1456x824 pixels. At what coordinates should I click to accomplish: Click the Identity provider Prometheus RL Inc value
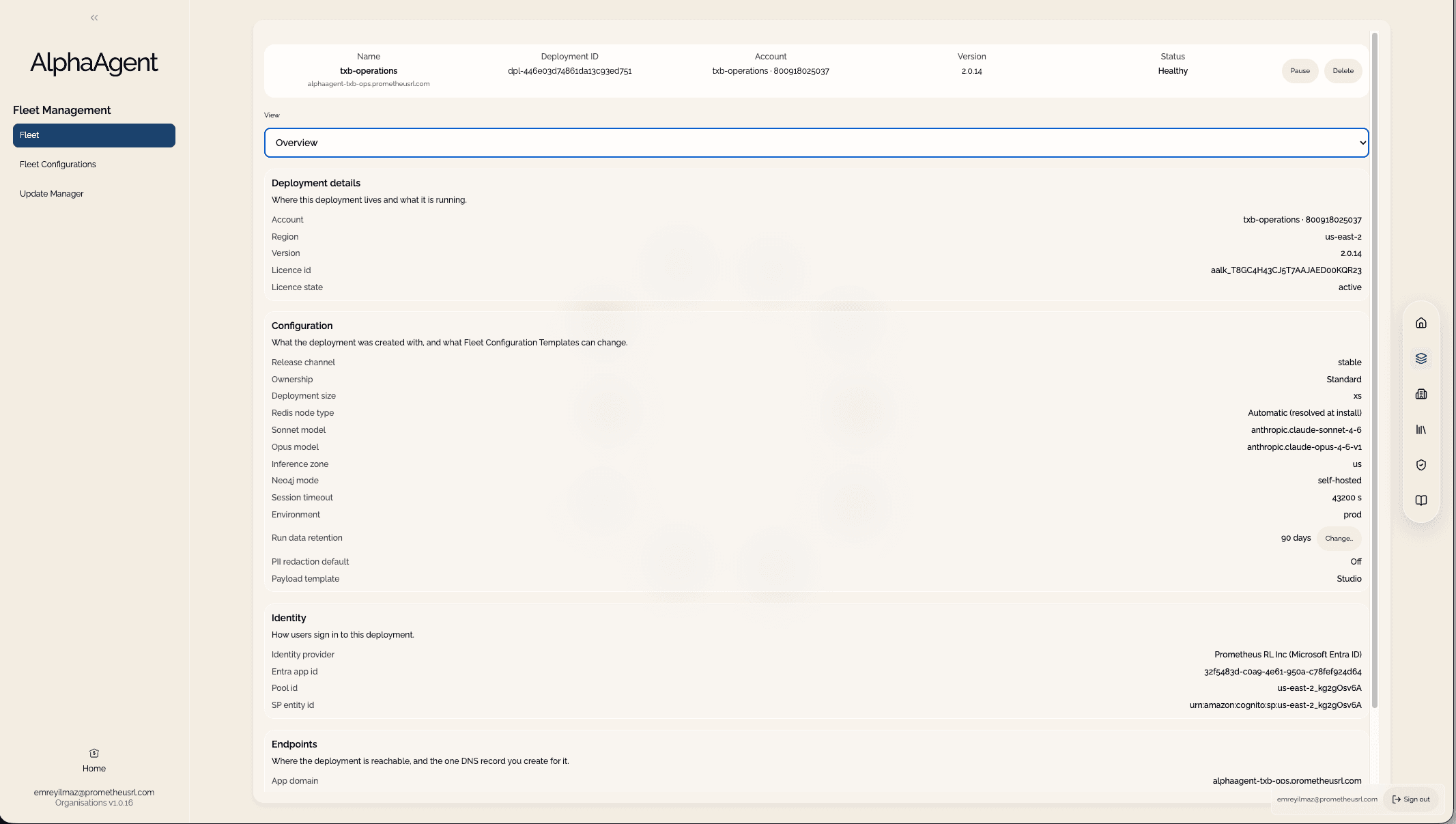1287,655
